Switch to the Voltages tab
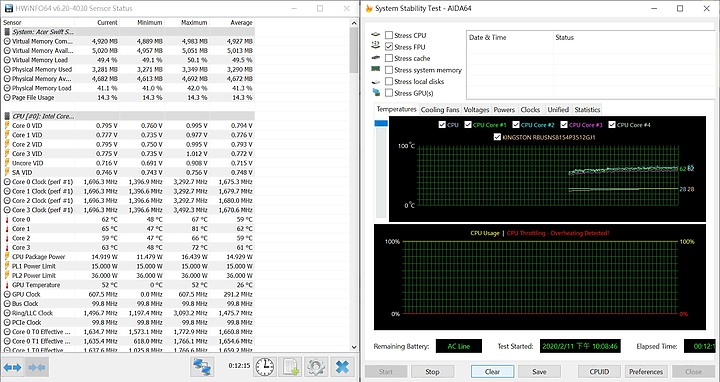The image size is (720, 382). pyautogui.click(x=476, y=110)
